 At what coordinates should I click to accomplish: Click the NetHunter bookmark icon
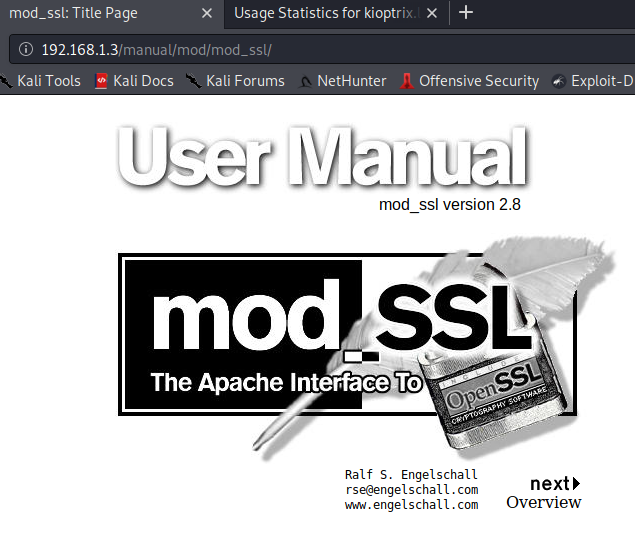305,82
